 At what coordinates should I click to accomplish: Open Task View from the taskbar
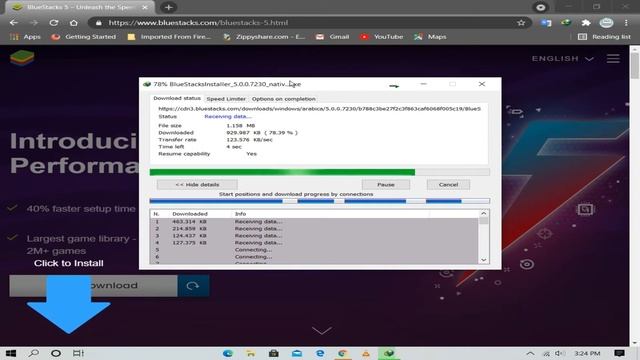point(78,353)
